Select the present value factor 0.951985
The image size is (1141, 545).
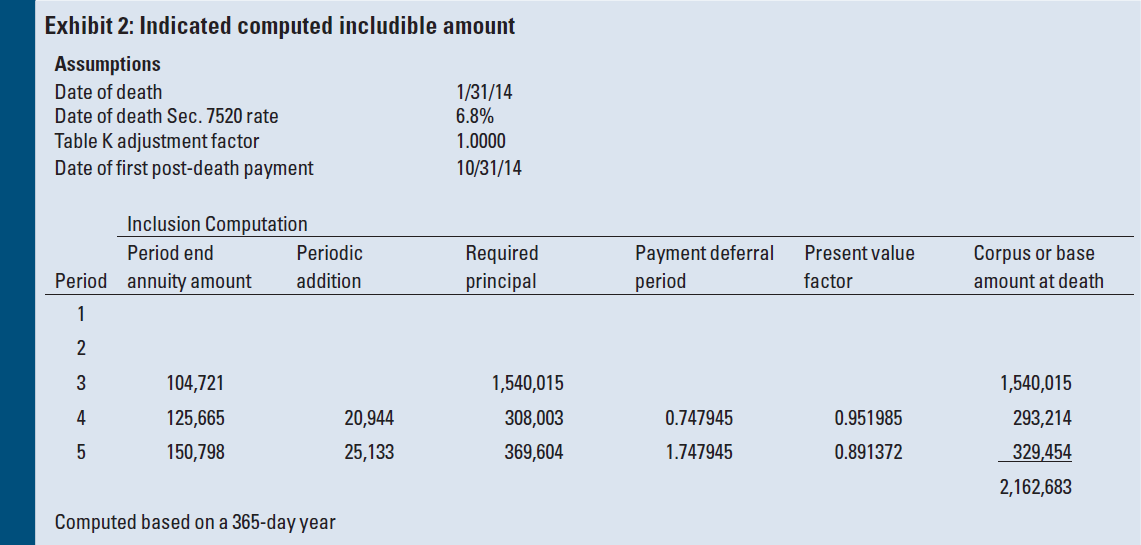[x=868, y=418]
